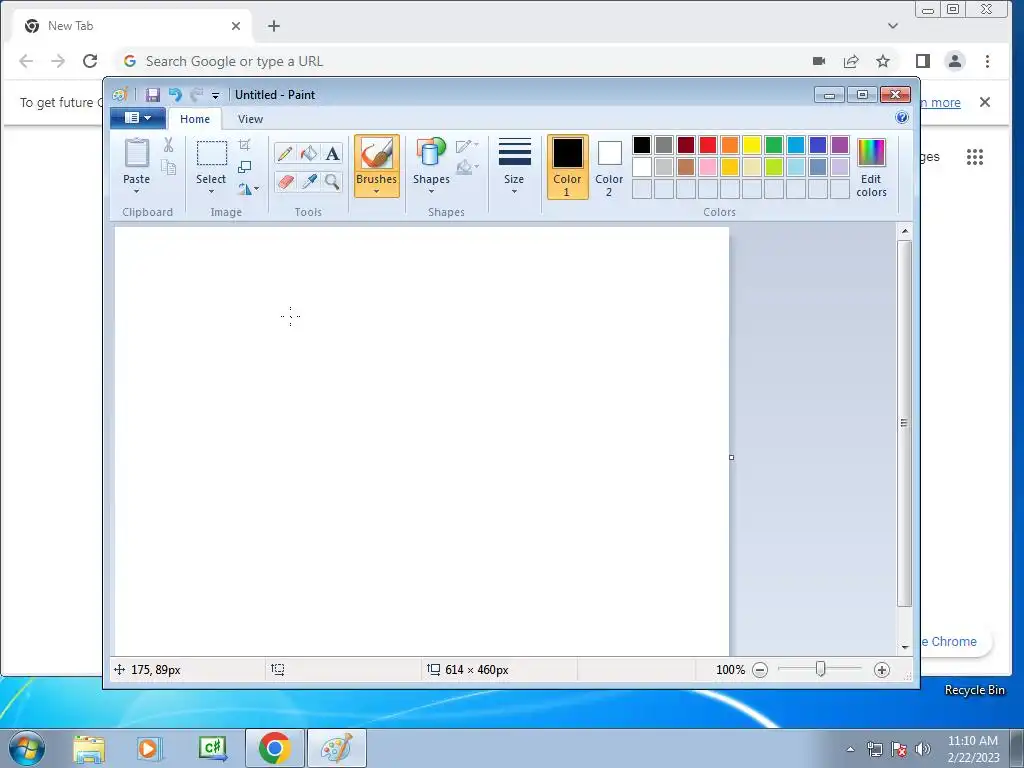Expand the Shapes dropdown arrow
Image resolution: width=1024 pixels, height=768 pixels.
point(431,191)
